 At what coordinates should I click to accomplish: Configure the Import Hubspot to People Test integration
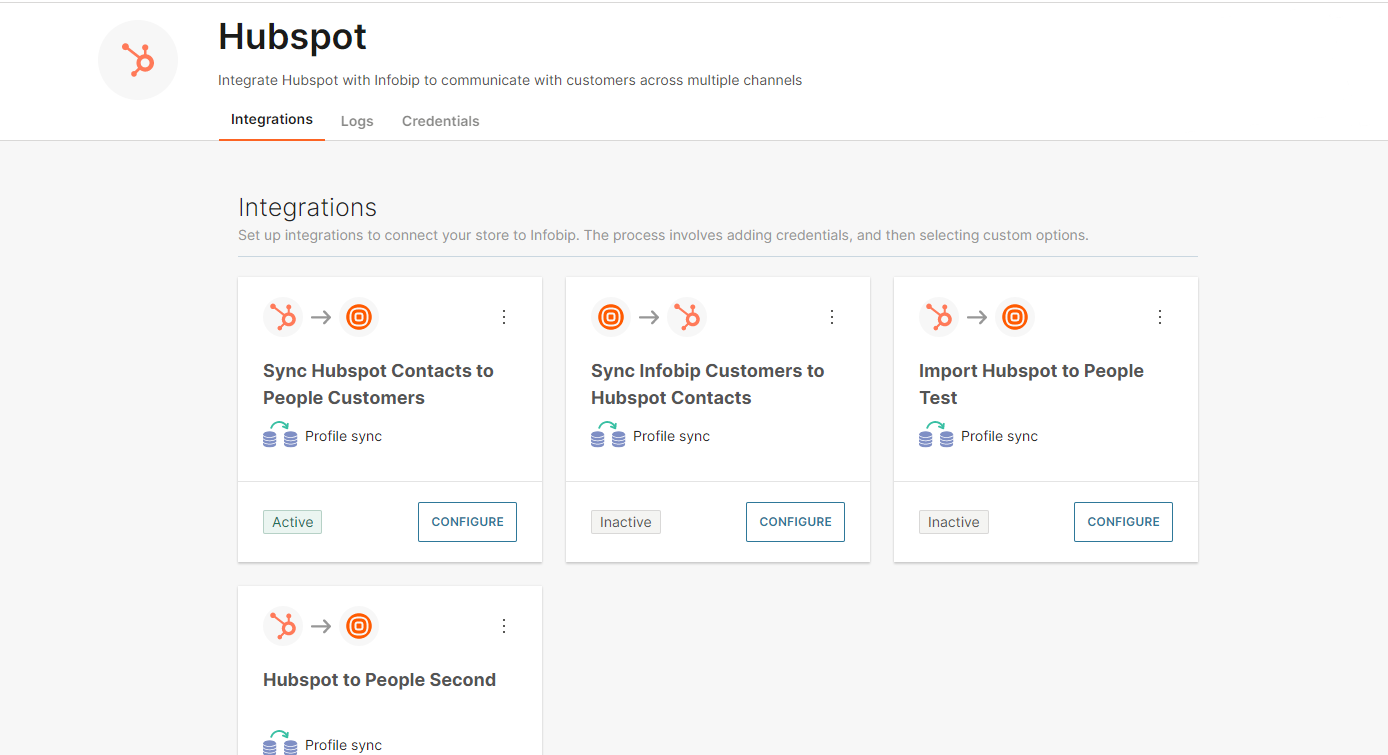pos(1123,522)
